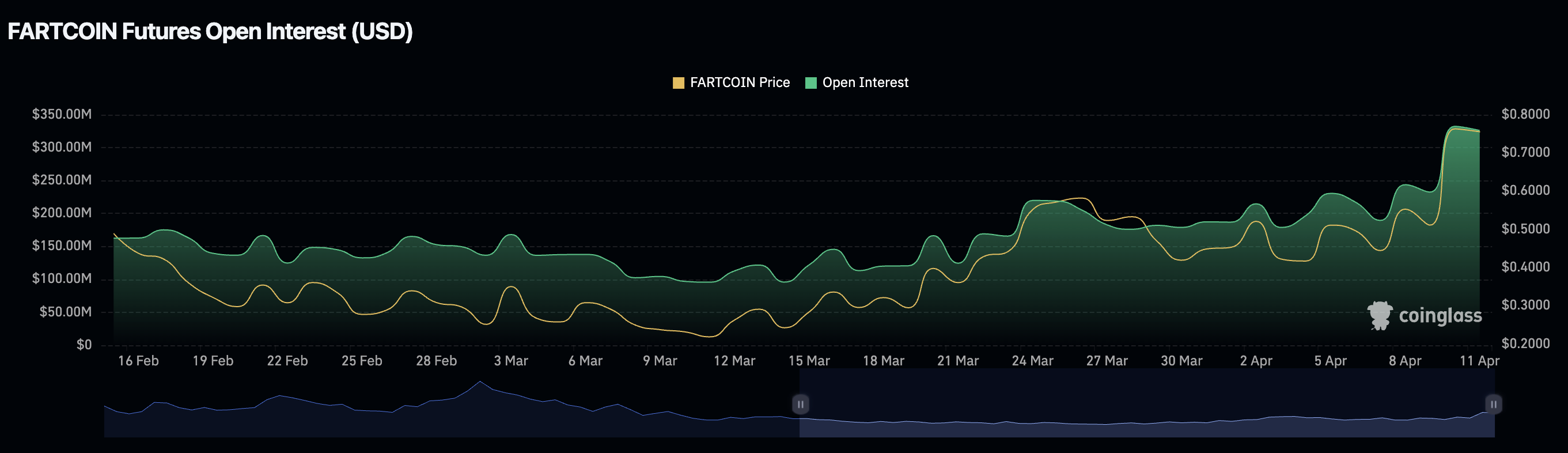Image resolution: width=1568 pixels, height=453 pixels.
Task: Click the green Open Interest legend swatch
Action: 810,83
